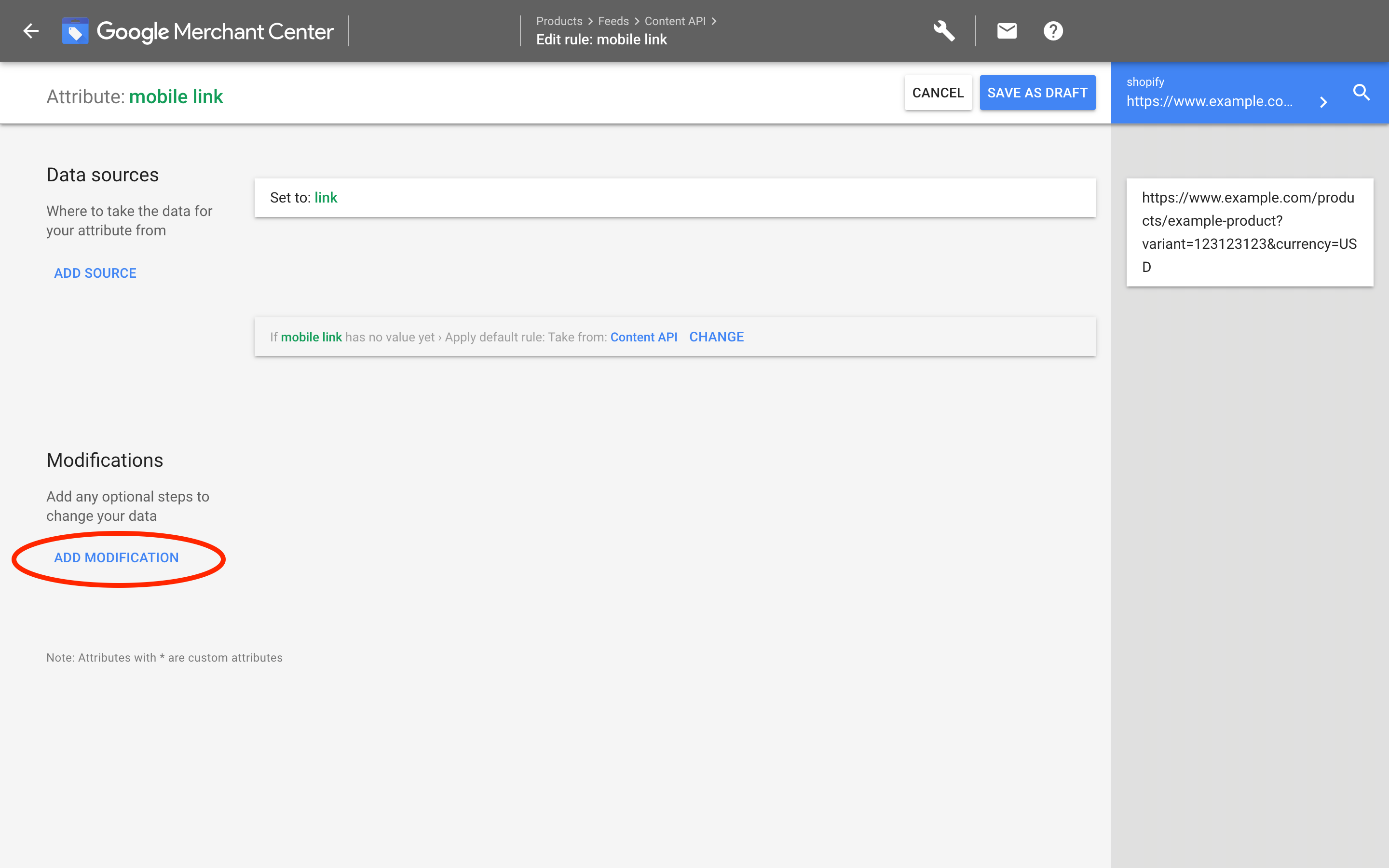Select the example product URL preview card
Image resolution: width=1389 pixels, height=868 pixels.
1249,232
